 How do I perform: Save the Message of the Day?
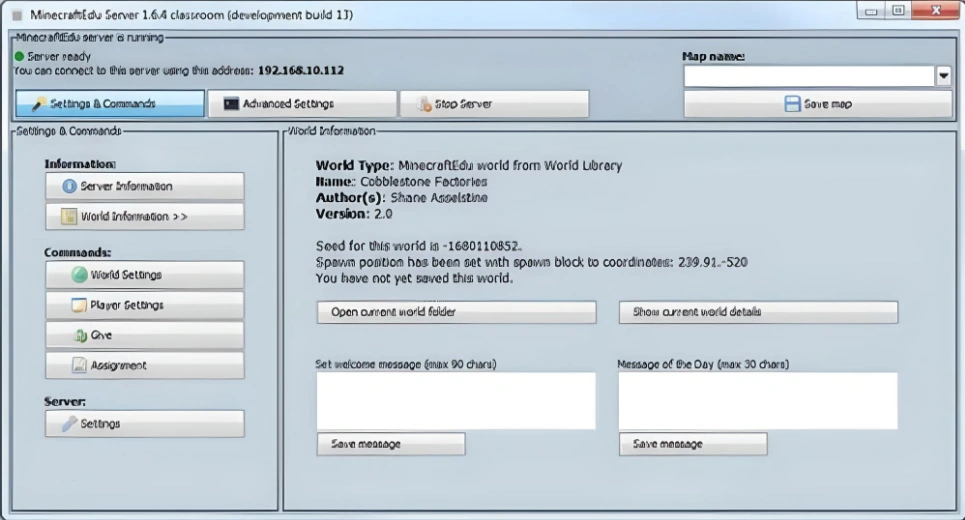[693, 444]
